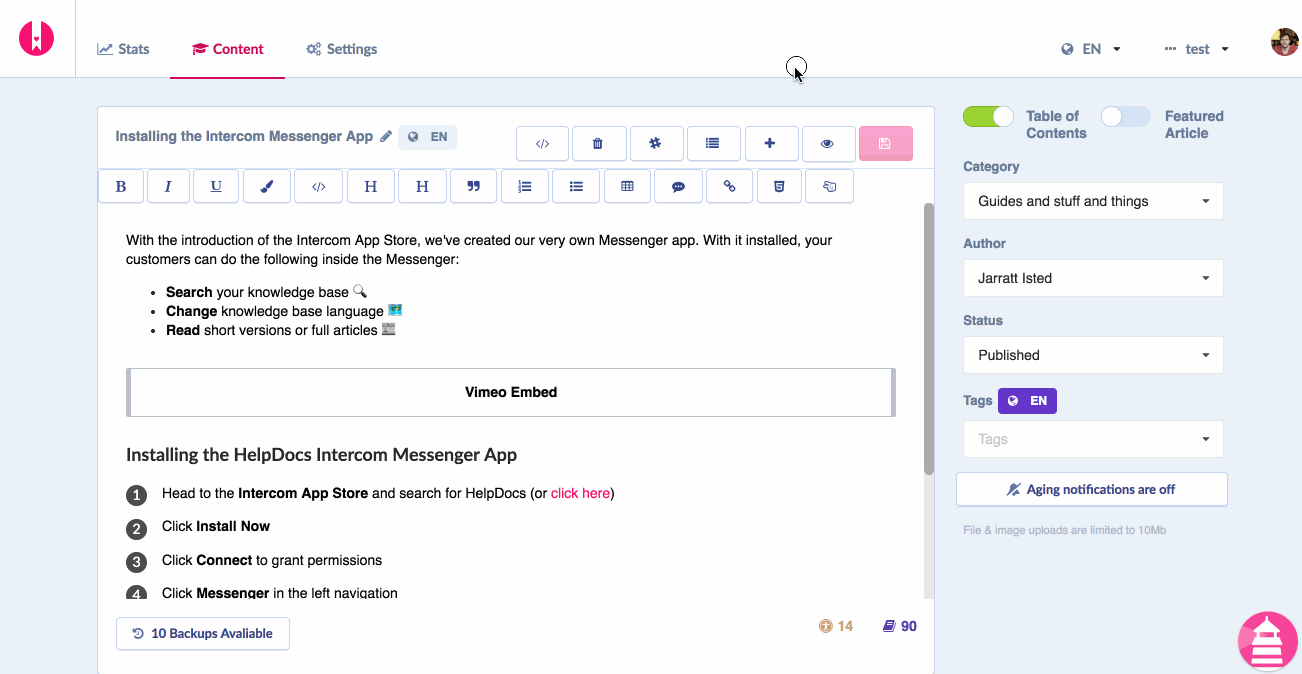Select the Vimeo Embed block
This screenshot has height=674, width=1302.
(511, 392)
